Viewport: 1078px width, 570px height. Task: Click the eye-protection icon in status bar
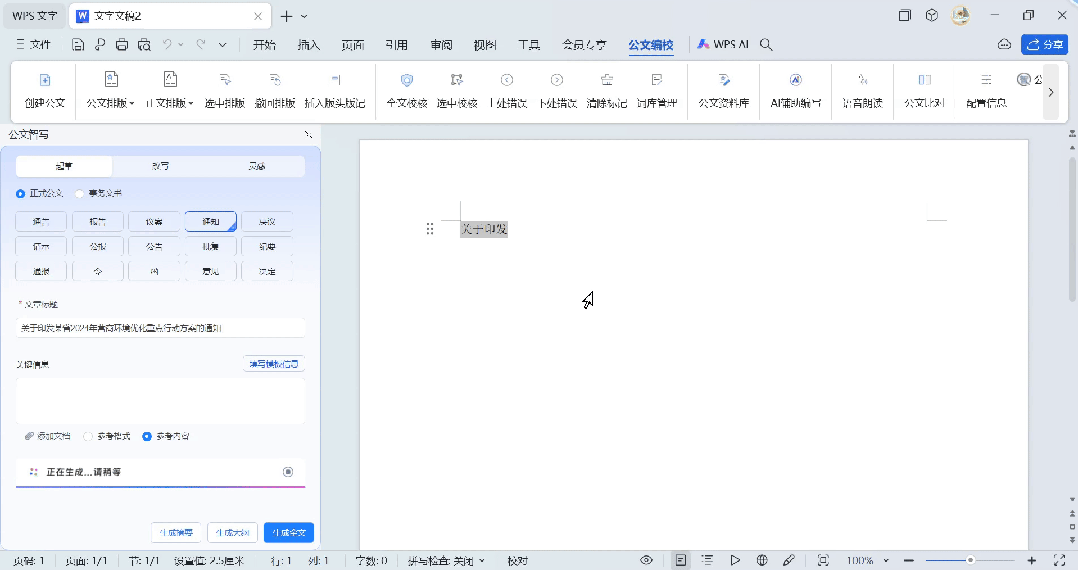646,560
